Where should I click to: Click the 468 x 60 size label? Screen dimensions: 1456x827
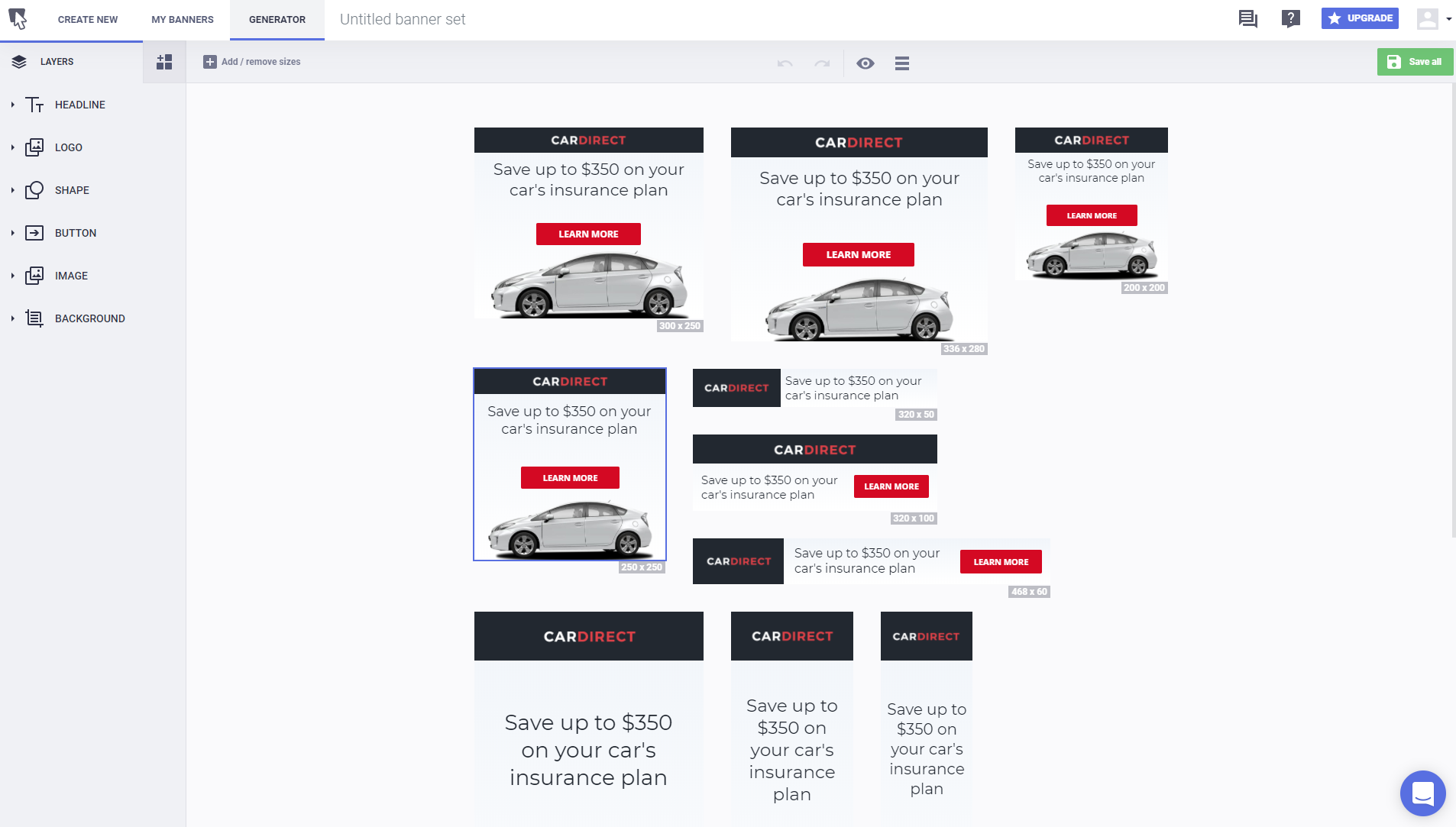click(x=1029, y=592)
